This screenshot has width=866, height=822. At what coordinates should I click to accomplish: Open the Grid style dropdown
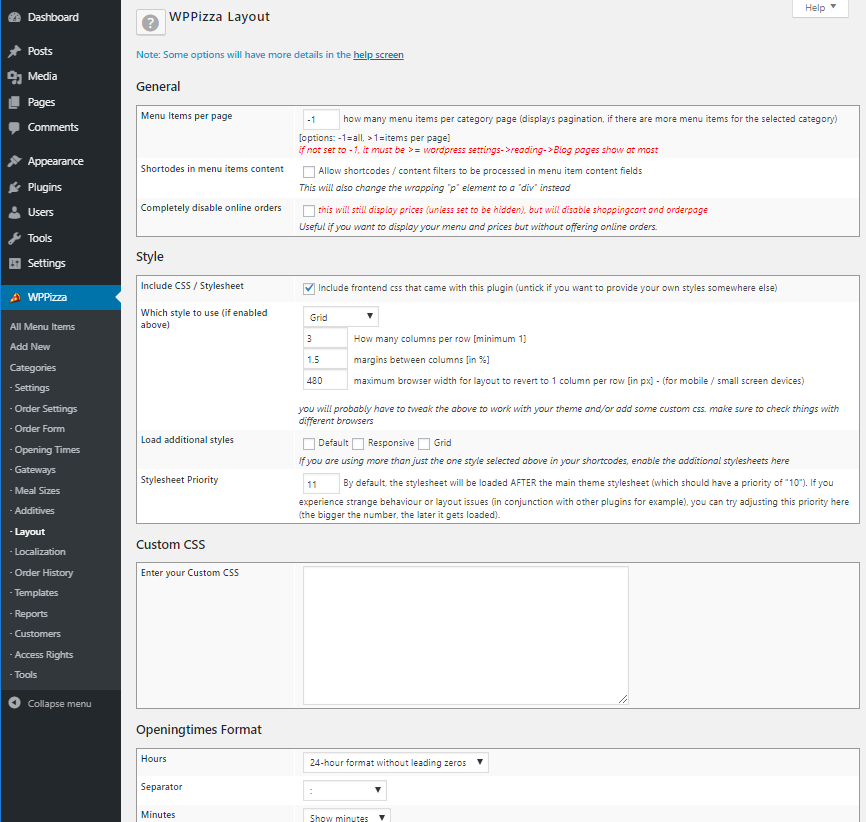[x=340, y=317]
